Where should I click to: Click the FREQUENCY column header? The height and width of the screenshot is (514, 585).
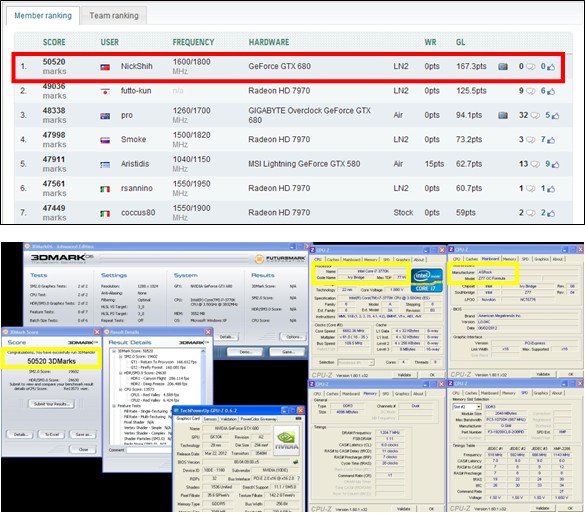[193, 42]
